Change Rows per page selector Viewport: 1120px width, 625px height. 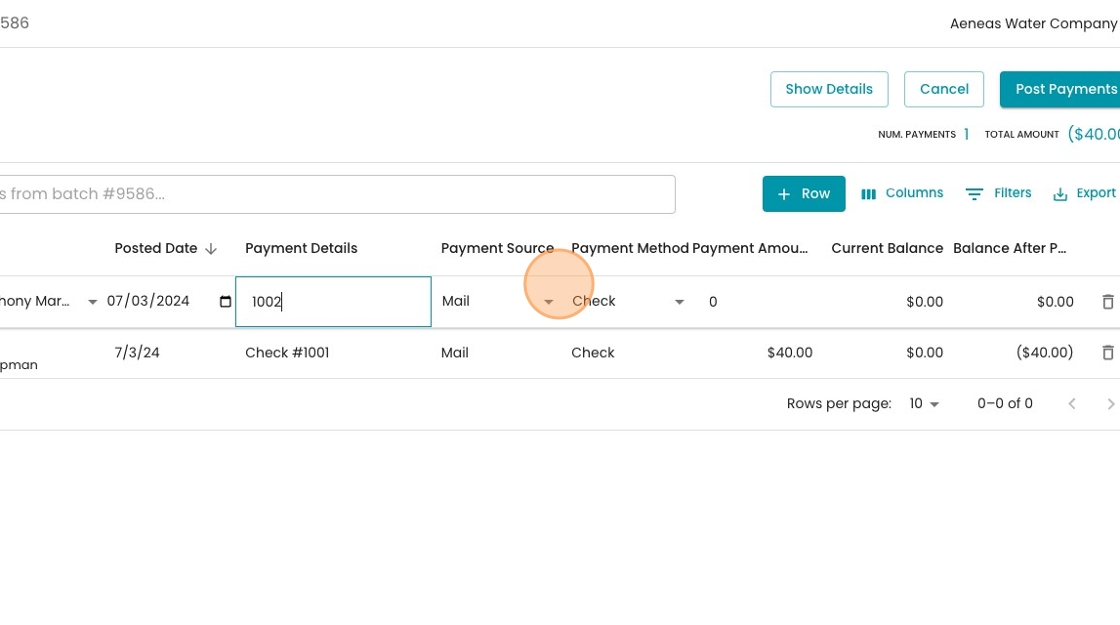pyautogui.click(x=924, y=404)
